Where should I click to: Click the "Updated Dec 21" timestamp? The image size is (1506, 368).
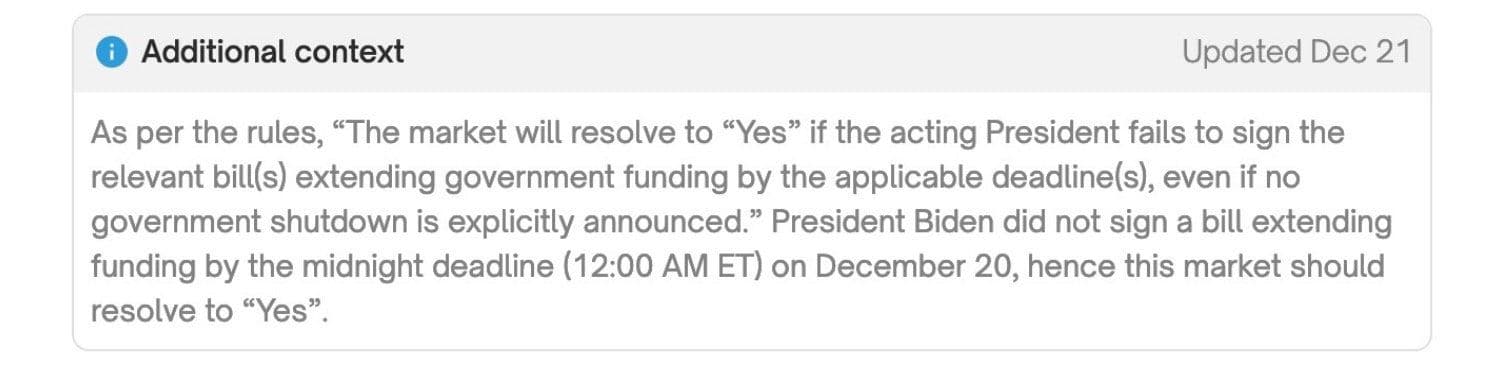coord(1296,52)
